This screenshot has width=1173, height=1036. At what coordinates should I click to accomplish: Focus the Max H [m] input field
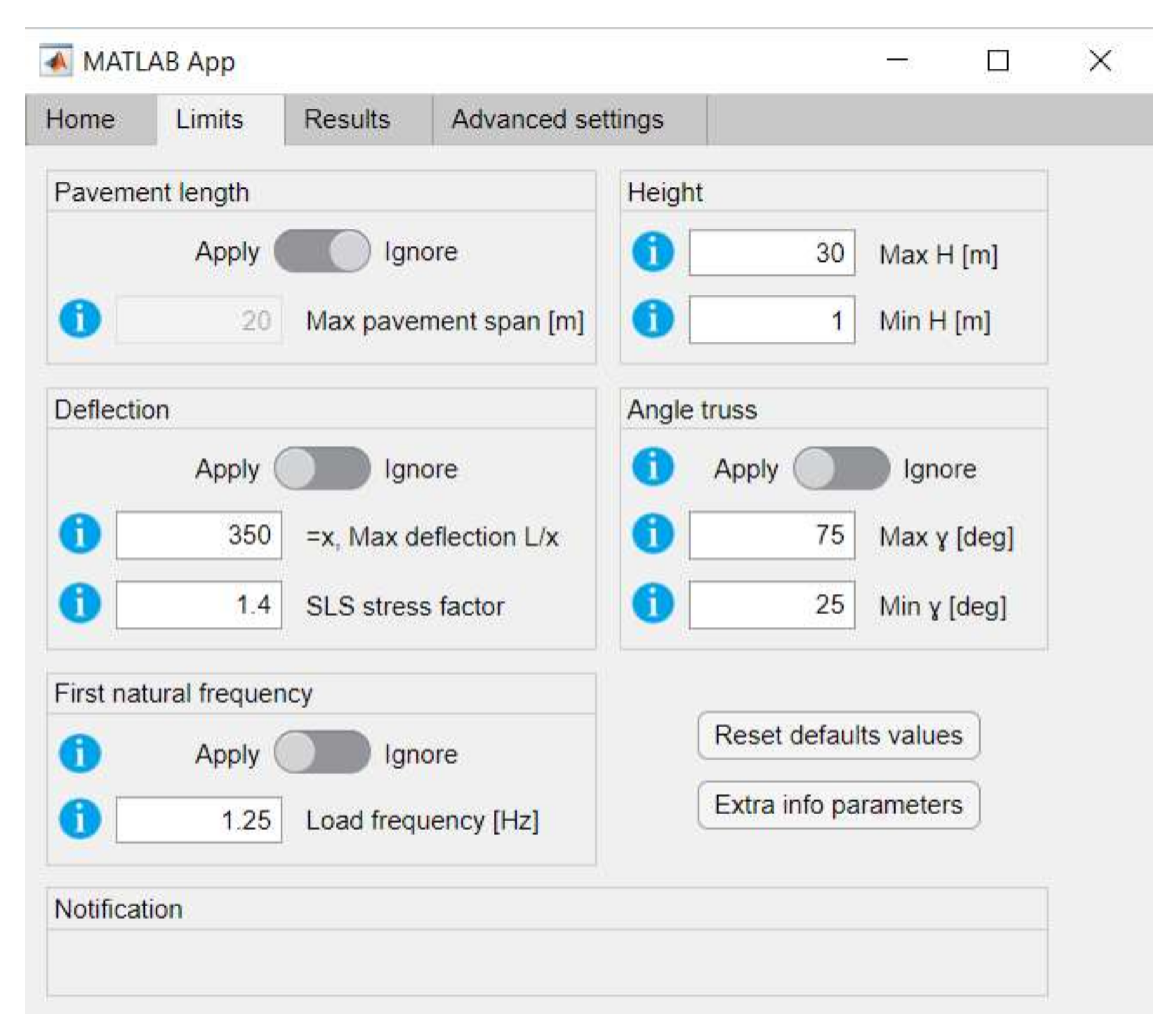coord(772,253)
